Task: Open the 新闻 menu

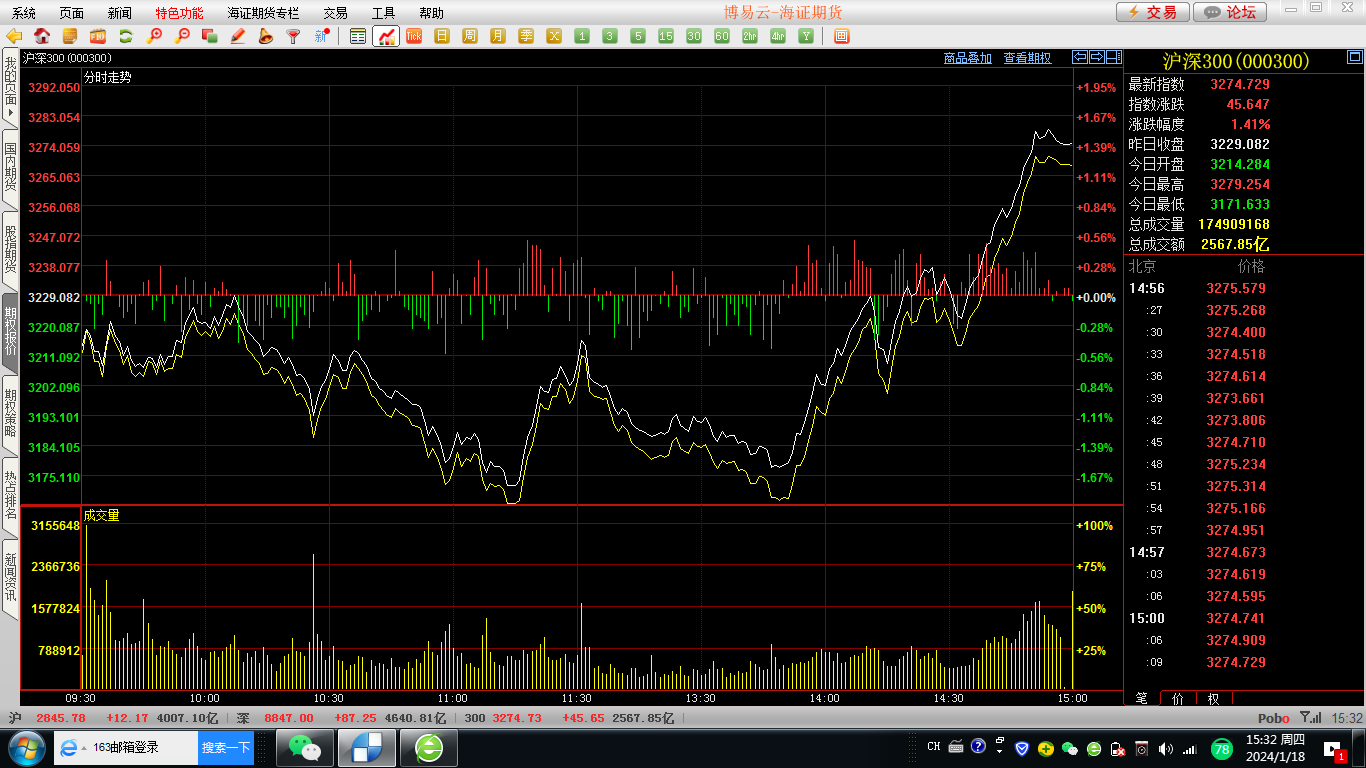Action: click(119, 13)
